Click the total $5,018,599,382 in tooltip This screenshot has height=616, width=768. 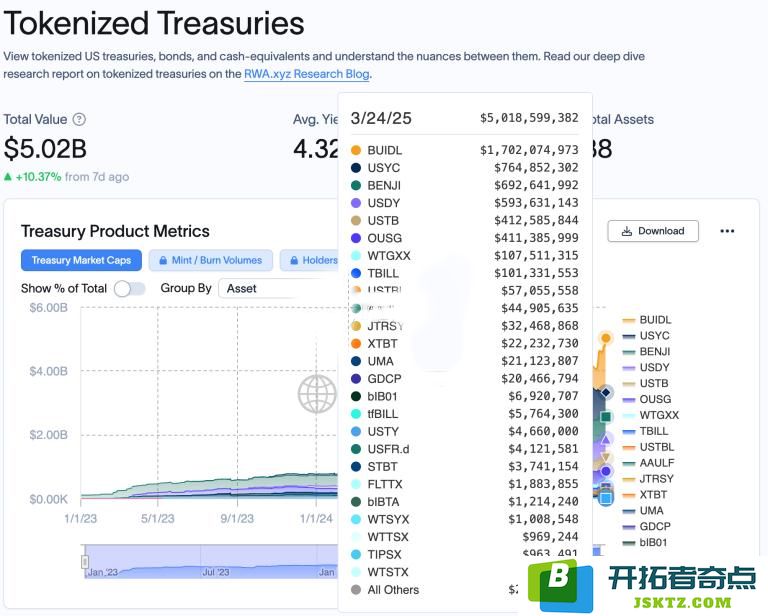click(529, 118)
